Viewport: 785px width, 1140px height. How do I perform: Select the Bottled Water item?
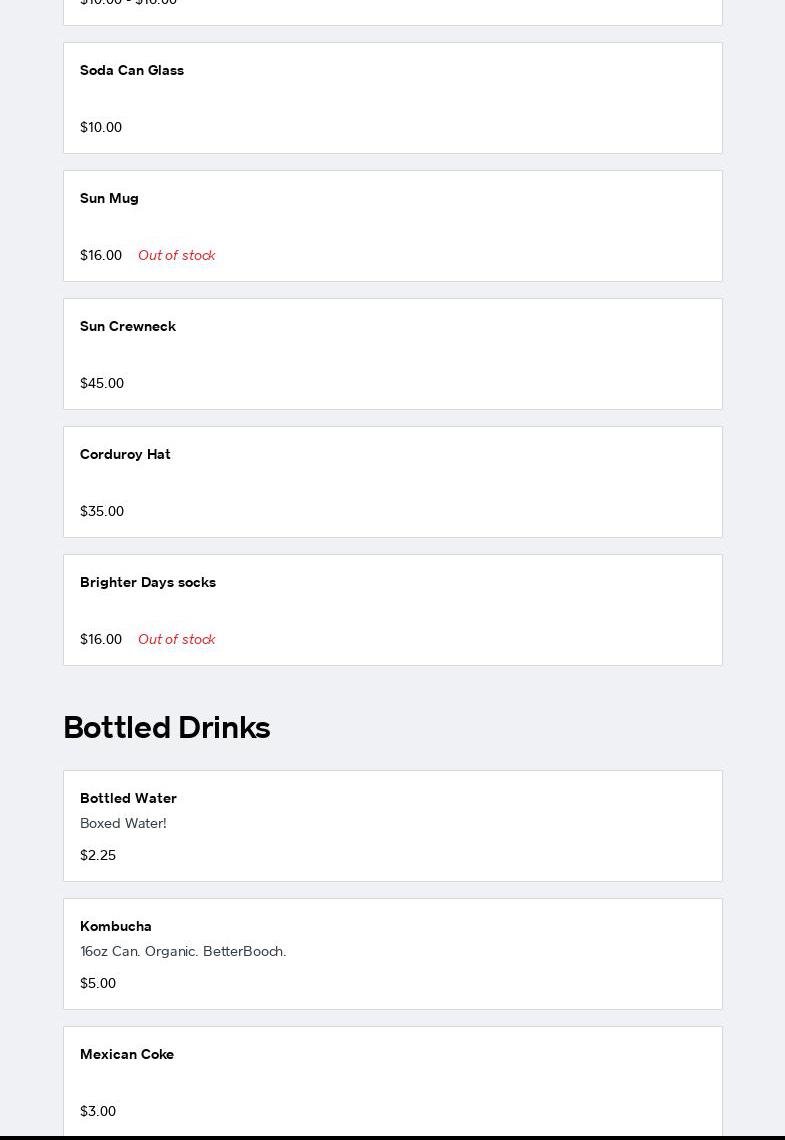(x=392, y=826)
